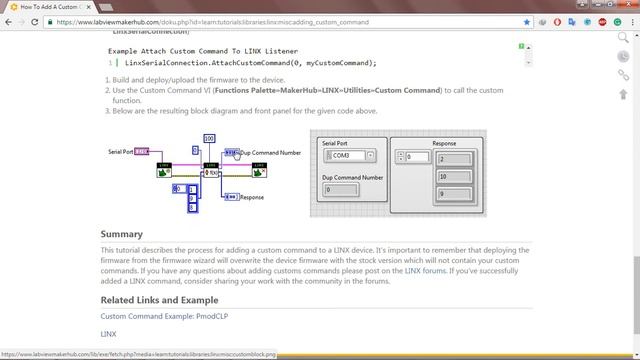Follow the LINX forums link

425,271
